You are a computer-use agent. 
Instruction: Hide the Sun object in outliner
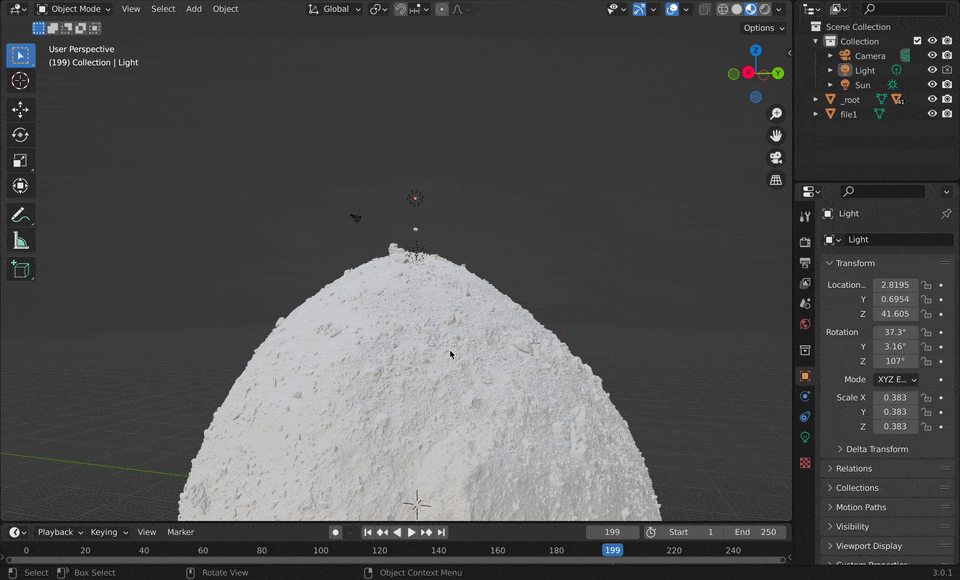click(932, 85)
